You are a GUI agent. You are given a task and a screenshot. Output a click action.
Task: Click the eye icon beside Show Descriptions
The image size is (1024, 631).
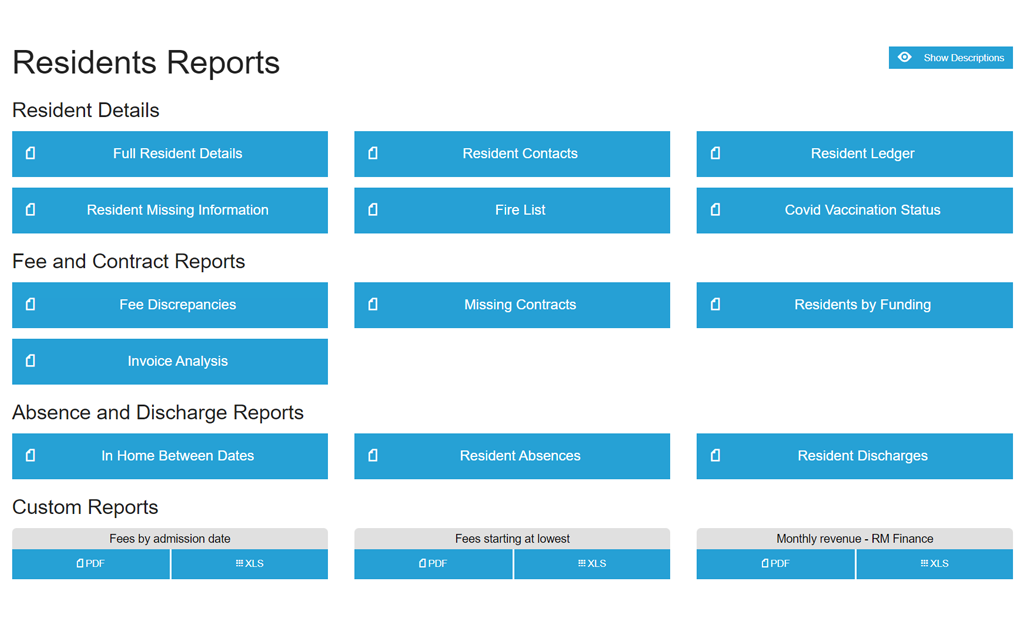click(905, 57)
